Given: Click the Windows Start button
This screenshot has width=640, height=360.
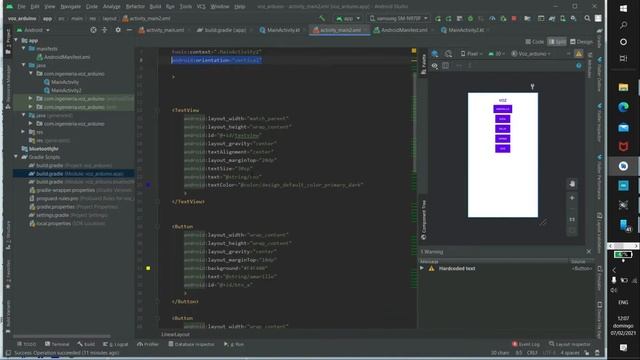Looking at the screenshot, I should (623, 9).
